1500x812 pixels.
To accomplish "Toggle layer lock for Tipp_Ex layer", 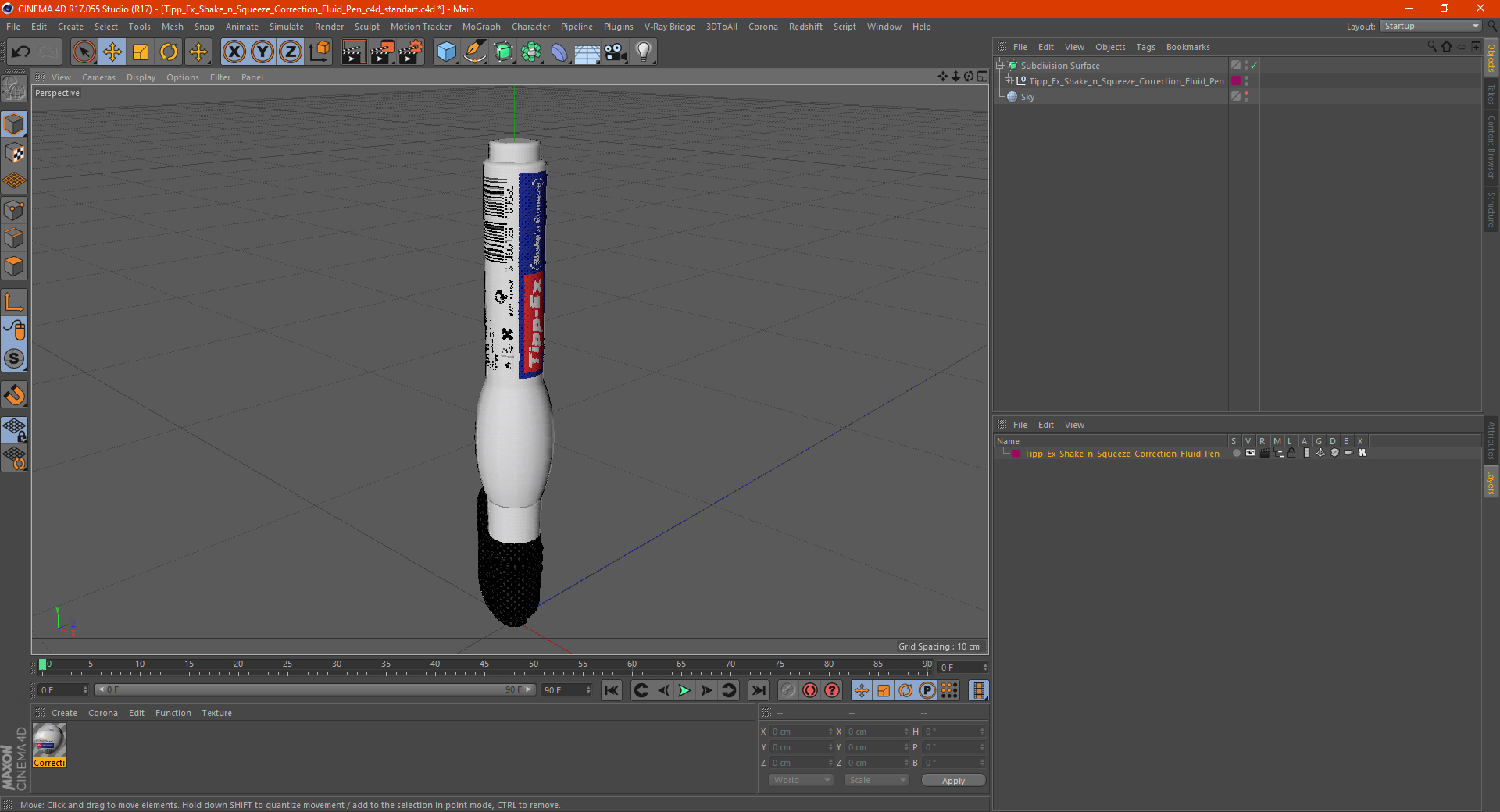I will pyautogui.click(x=1291, y=453).
